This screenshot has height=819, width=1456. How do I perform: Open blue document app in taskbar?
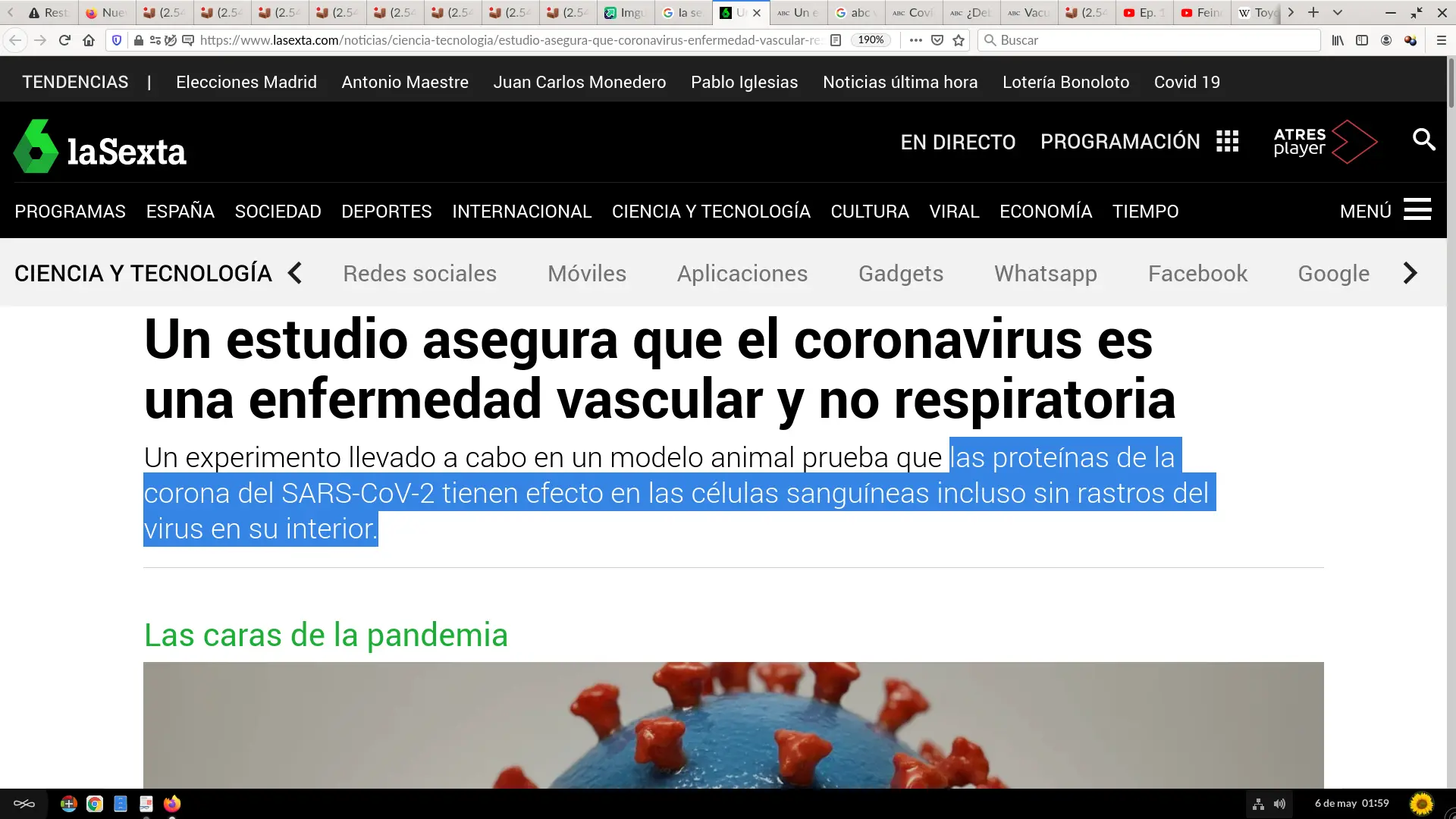click(x=121, y=804)
